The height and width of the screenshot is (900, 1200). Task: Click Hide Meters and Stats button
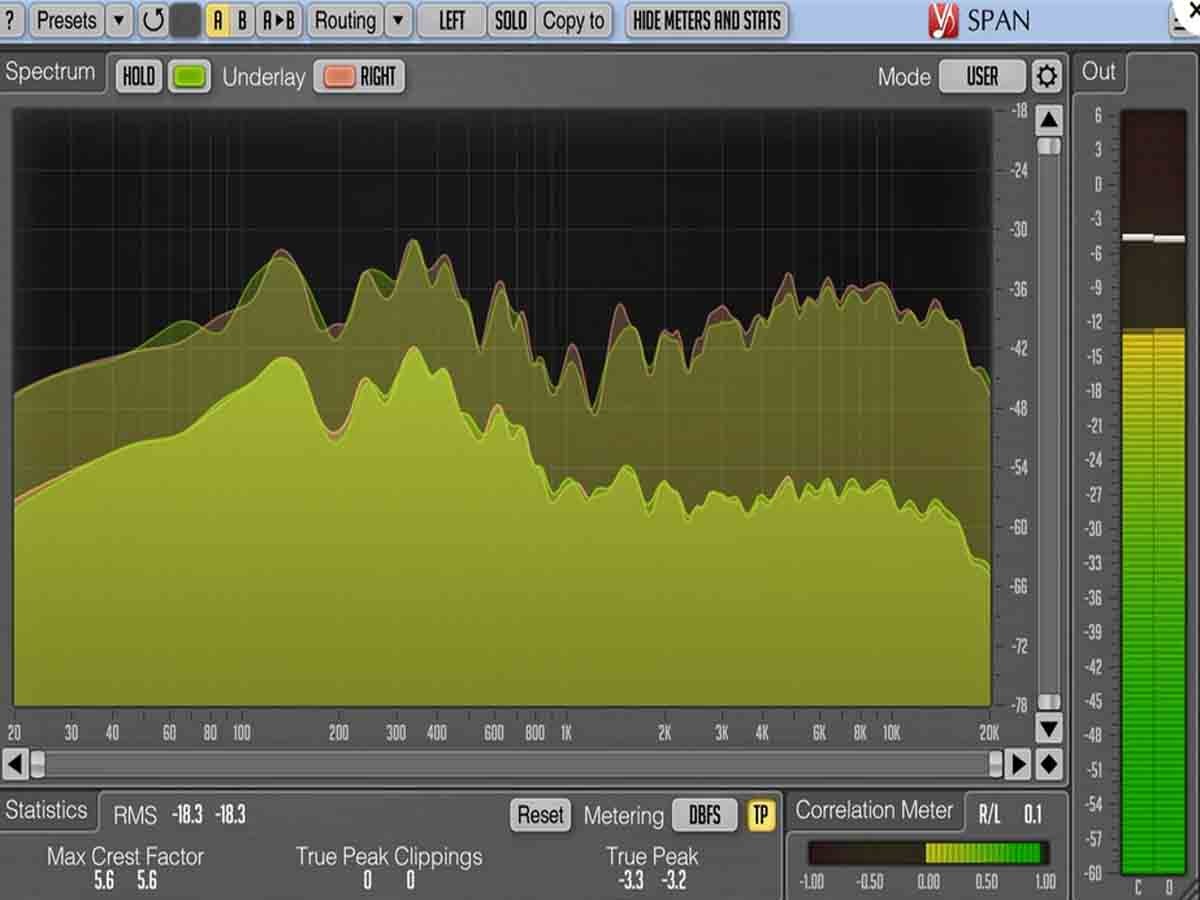706,20
